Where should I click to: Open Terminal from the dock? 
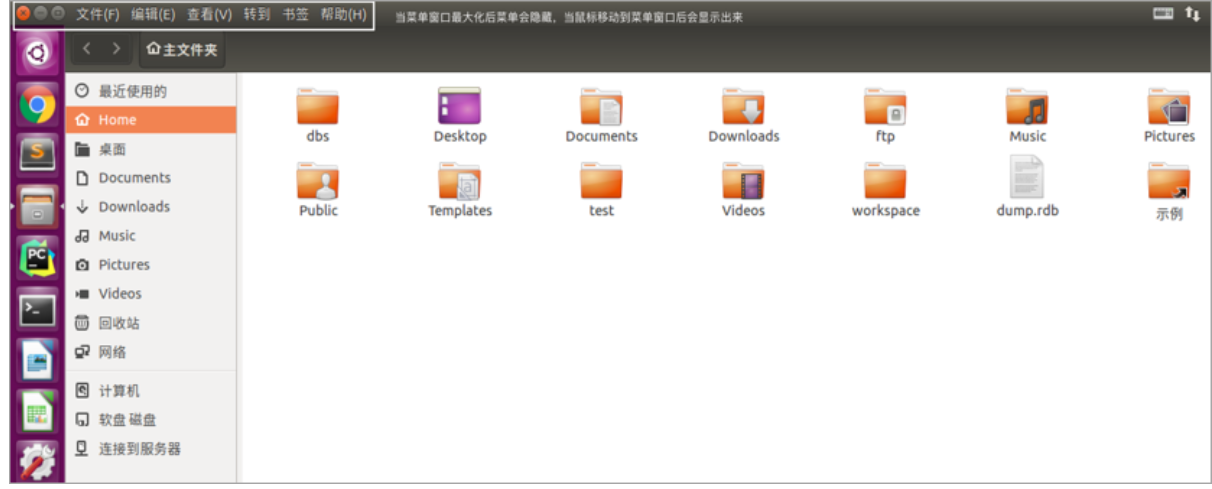coord(38,310)
